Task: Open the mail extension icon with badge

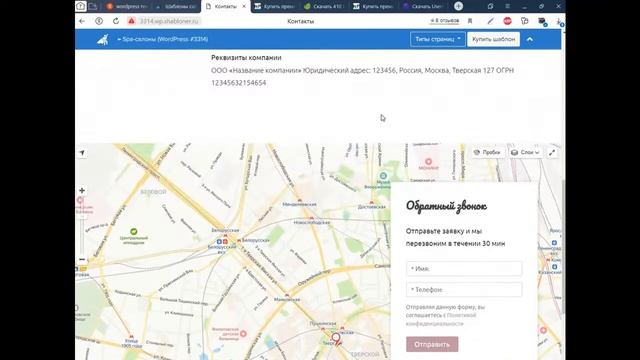Action: coord(542,21)
